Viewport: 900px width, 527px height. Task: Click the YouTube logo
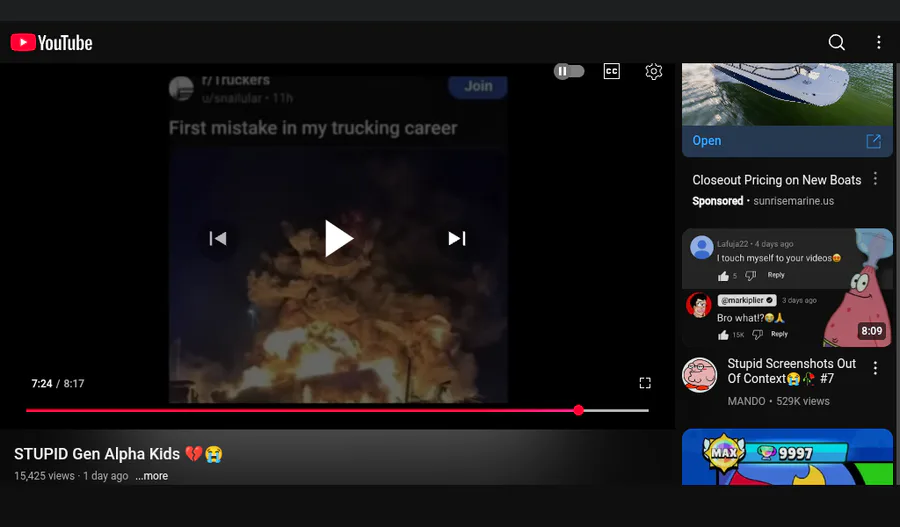(x=51, y=42)
